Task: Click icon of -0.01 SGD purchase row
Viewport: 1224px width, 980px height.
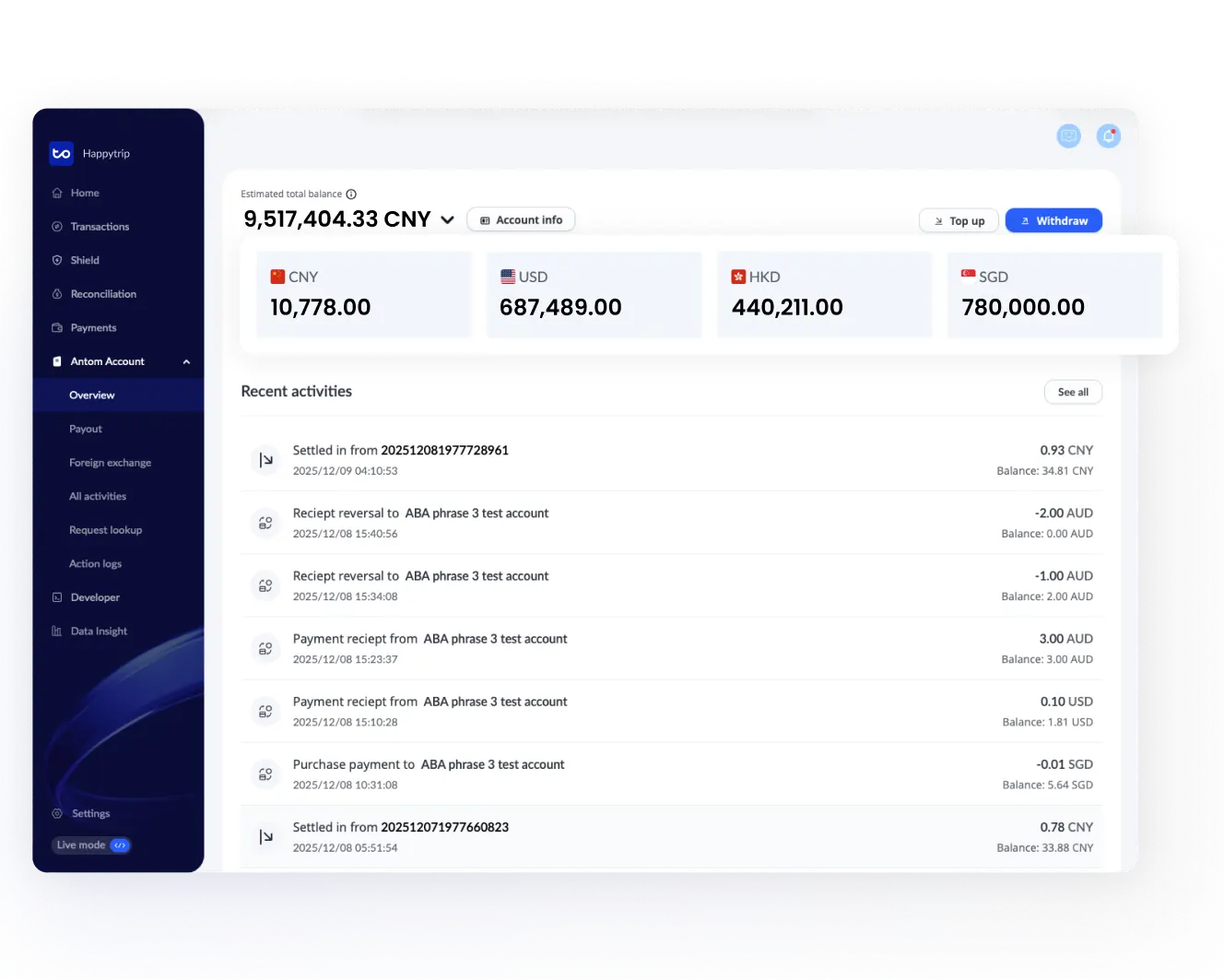Action: (x=265, y=774)
